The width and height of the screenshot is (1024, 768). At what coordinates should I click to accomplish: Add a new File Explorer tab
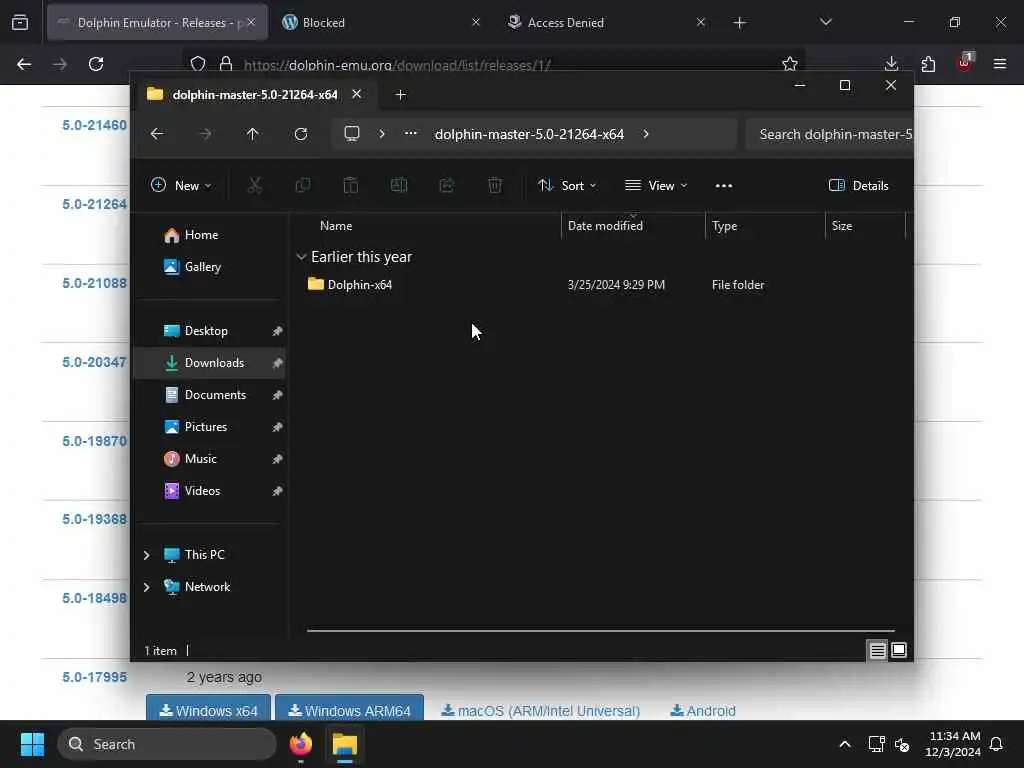tap(400, 95)
